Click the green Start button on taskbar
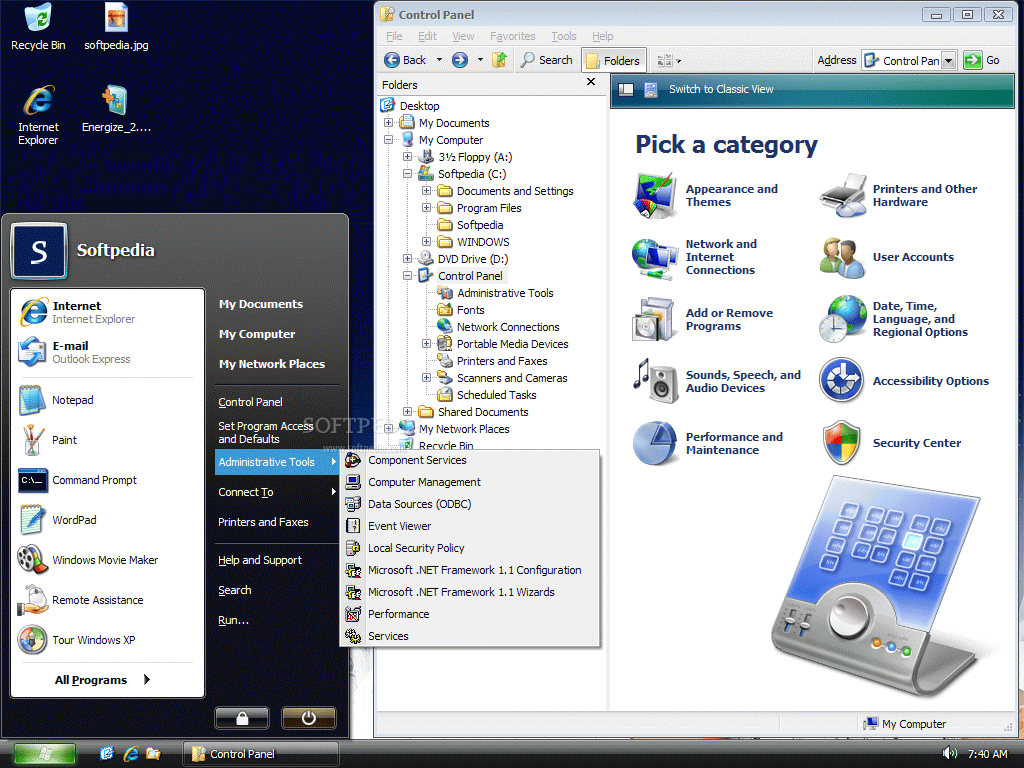1024x768 pixels. click(x=44, y=754)
